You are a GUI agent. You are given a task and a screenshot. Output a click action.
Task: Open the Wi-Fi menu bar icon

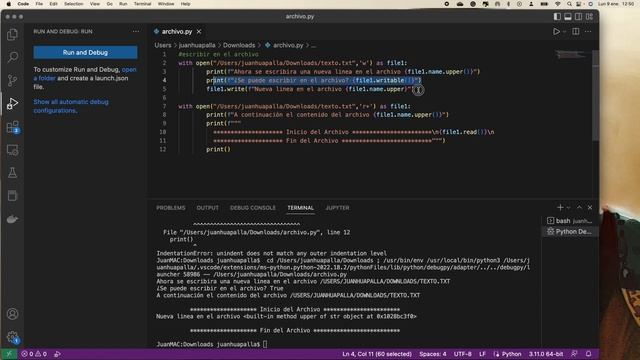[558, 4]
